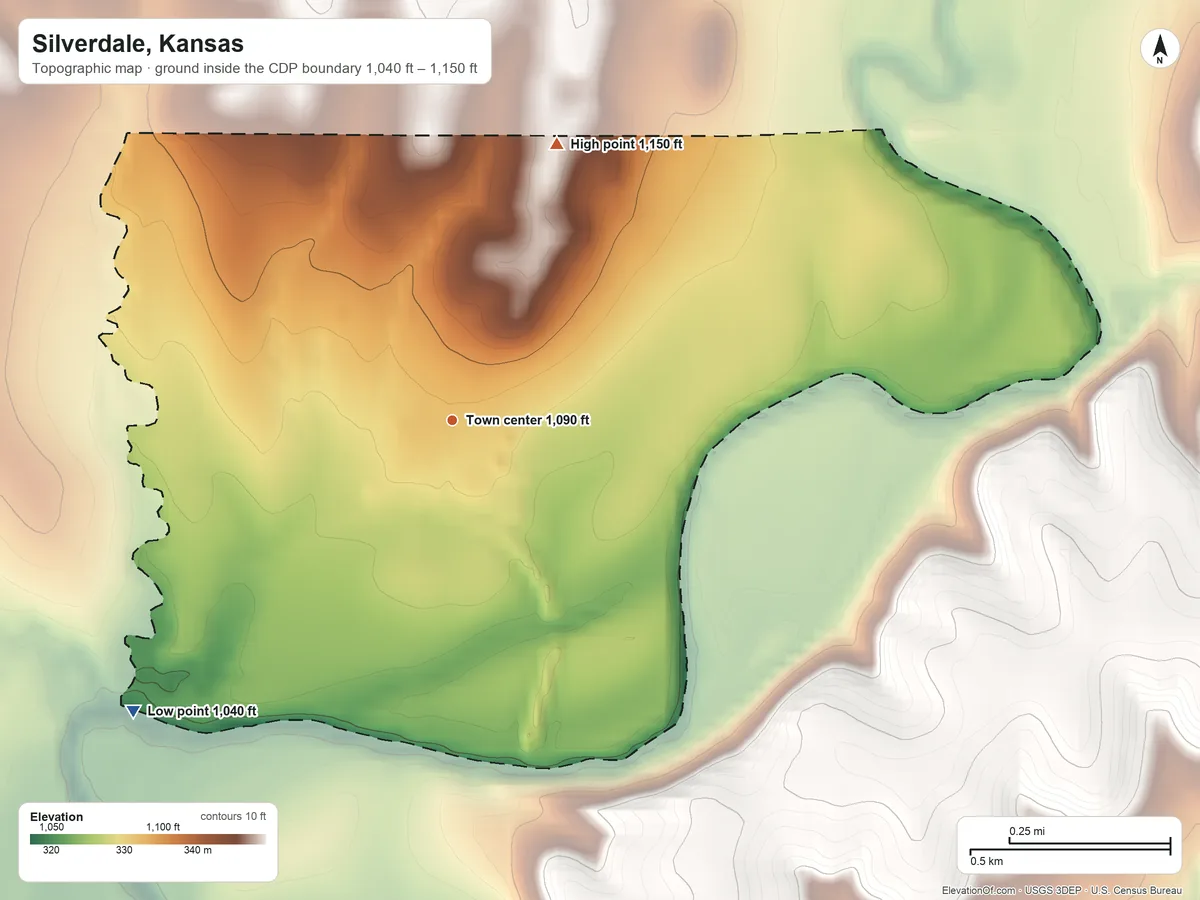Click the elevation color gradient bar

click(x=148, y=838)
